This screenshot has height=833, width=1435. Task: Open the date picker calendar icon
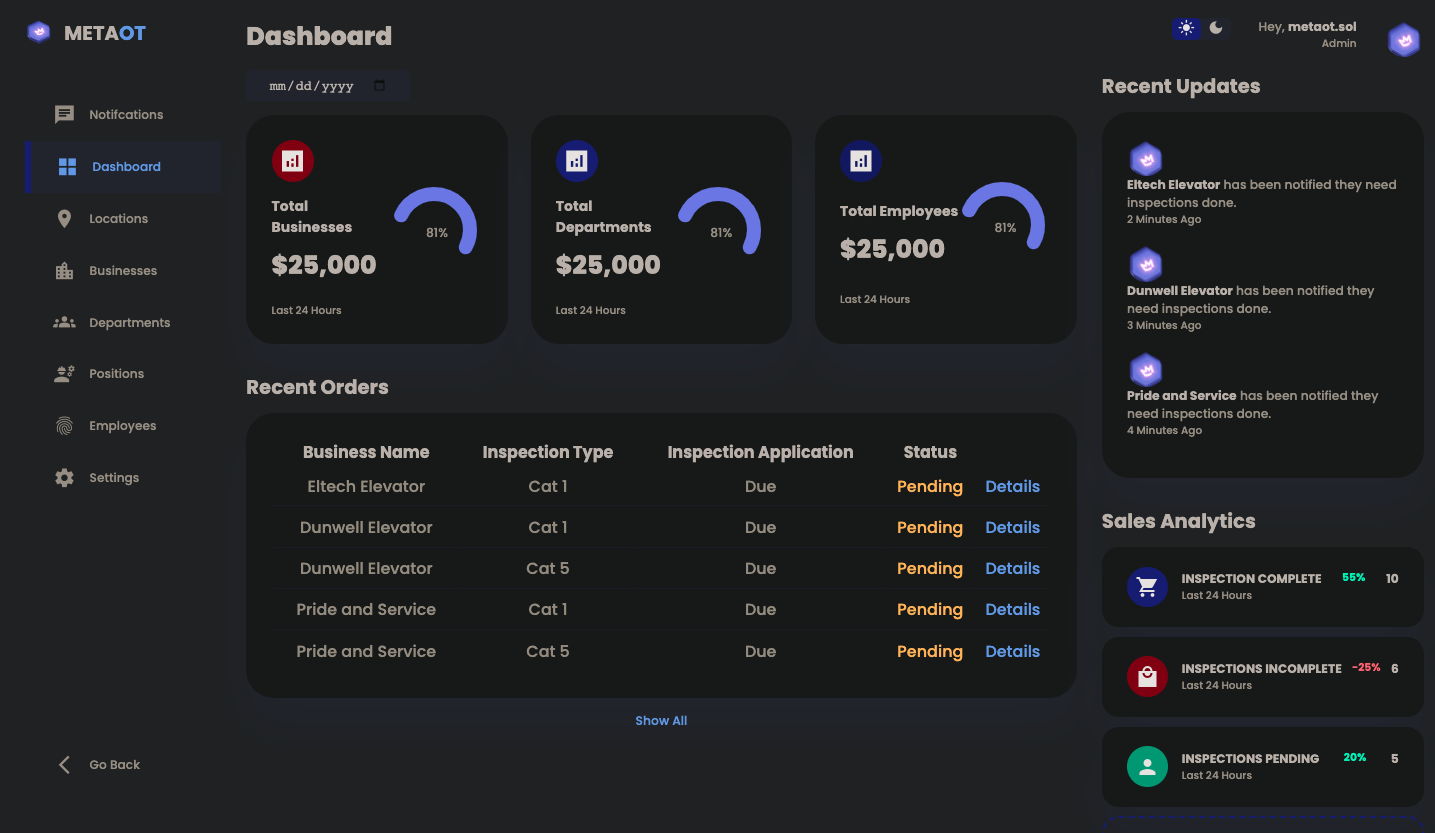pos(379,86)
